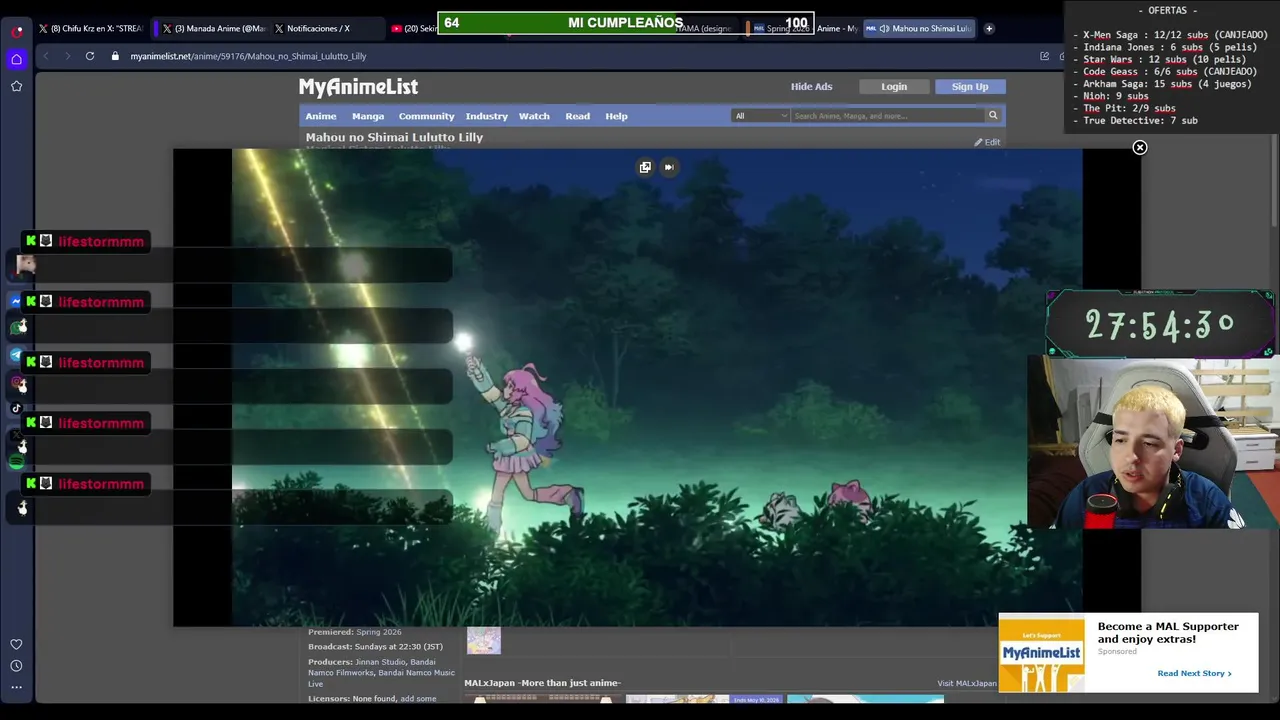This screenshot has width=1280, height=720.
Task: Open picture-in-picture icon atop the video
Action: (x=645, y=167)
